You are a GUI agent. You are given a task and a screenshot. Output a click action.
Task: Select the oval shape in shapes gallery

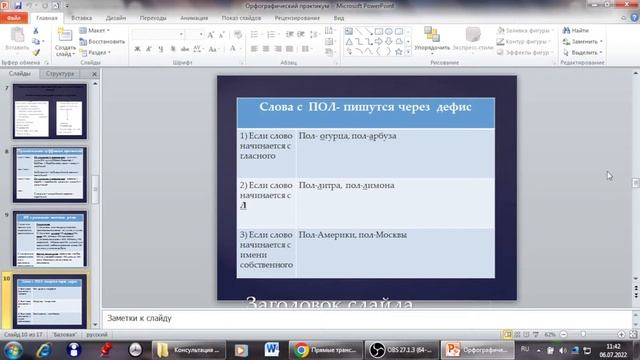pyautogui.click(x=389, y=31)
